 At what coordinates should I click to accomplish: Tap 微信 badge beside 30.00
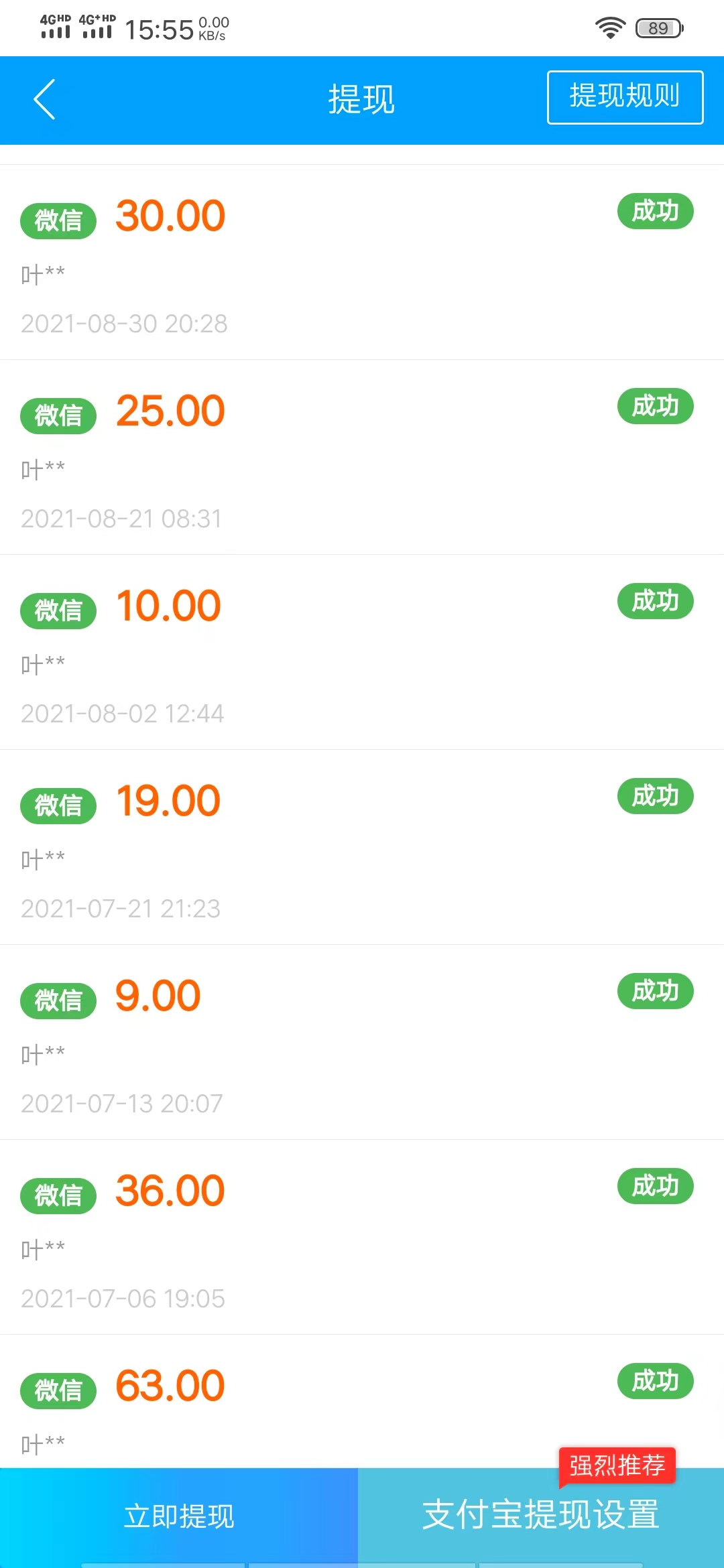tap(58, 220)
